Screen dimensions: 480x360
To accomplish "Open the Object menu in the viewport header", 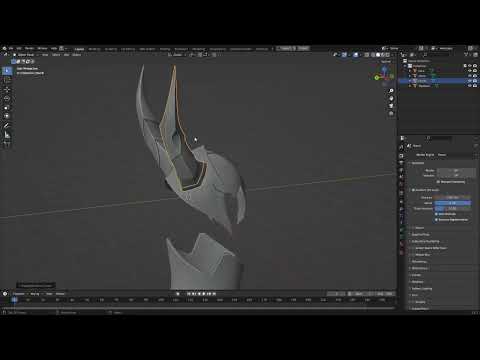I will tap(76, 55).
